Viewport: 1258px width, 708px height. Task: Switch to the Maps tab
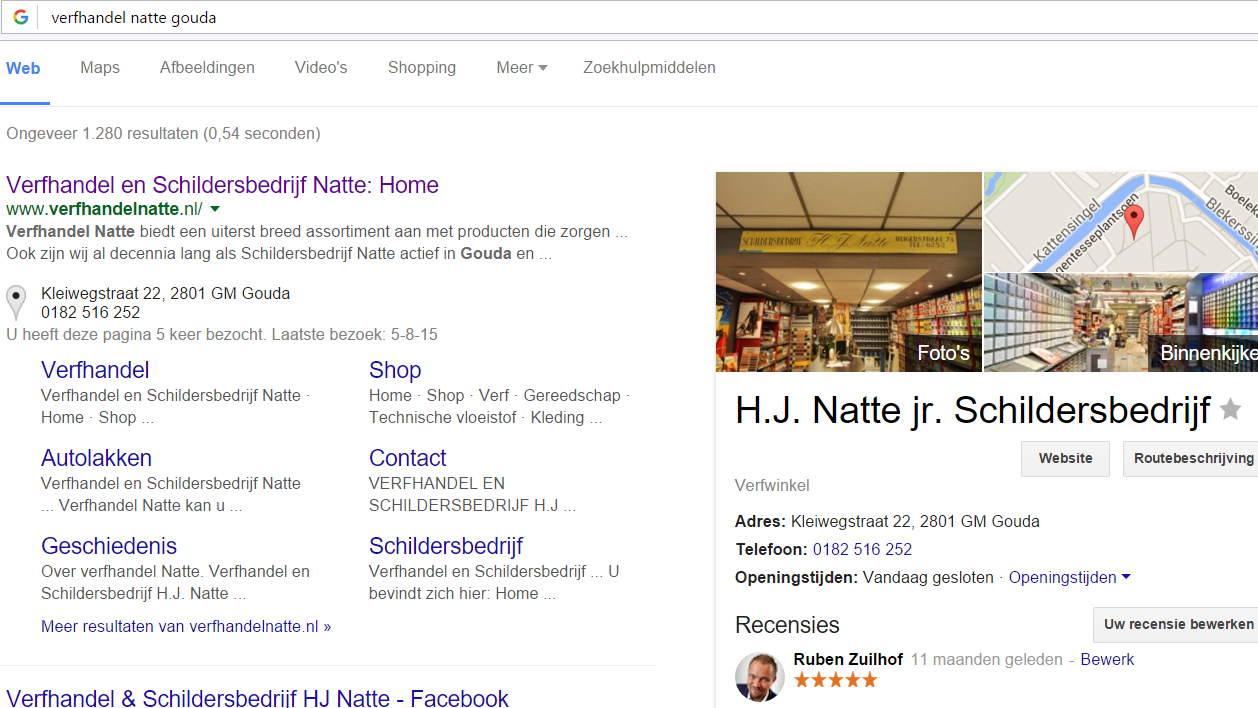[x=100, y=68]
